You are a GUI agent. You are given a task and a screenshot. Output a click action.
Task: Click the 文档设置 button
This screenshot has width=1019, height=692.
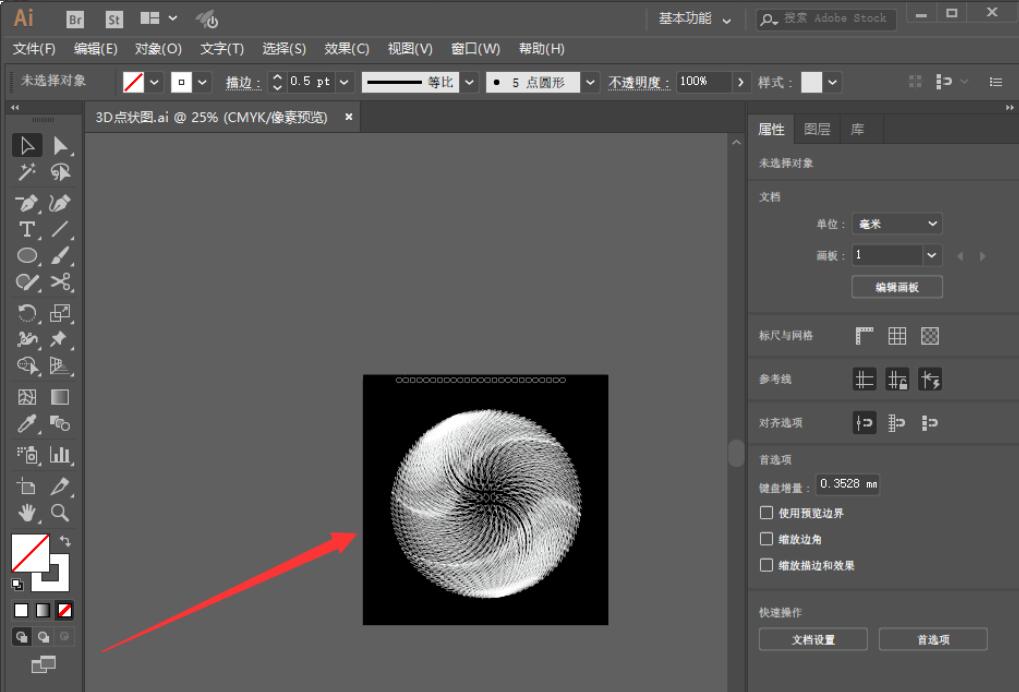click(813, 640)
